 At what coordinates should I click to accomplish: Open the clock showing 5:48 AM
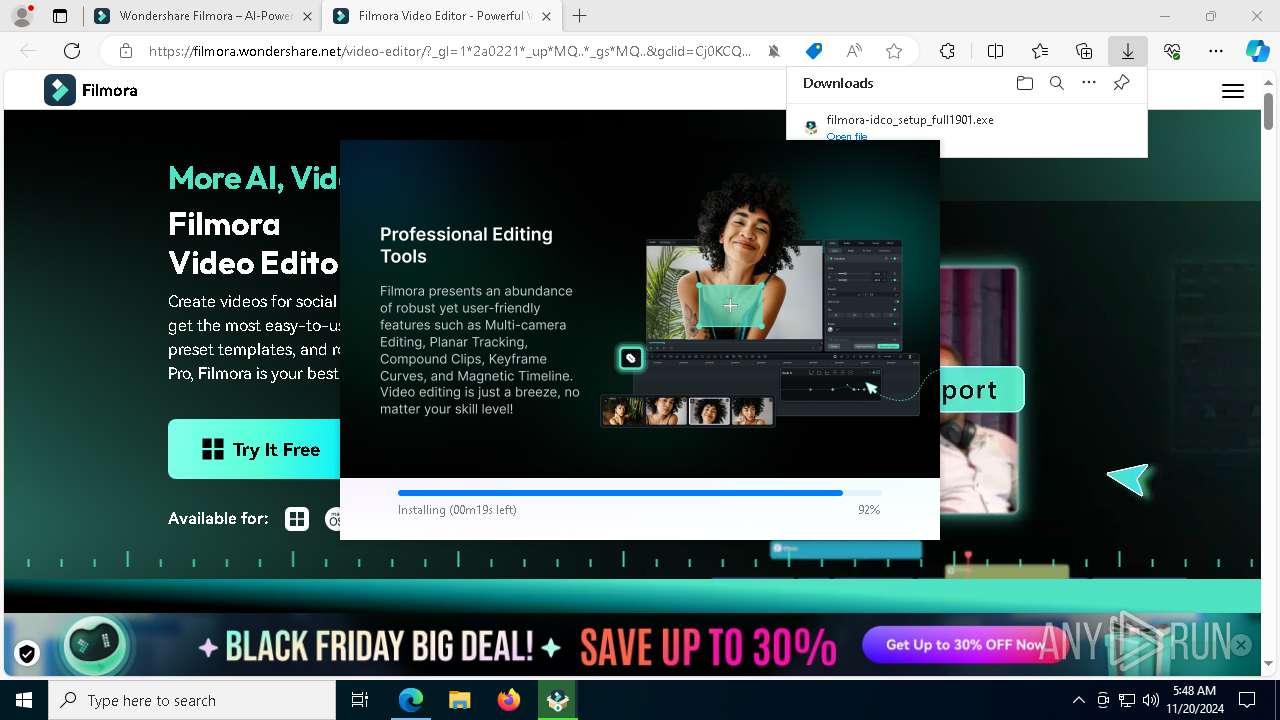[1194, 700]
